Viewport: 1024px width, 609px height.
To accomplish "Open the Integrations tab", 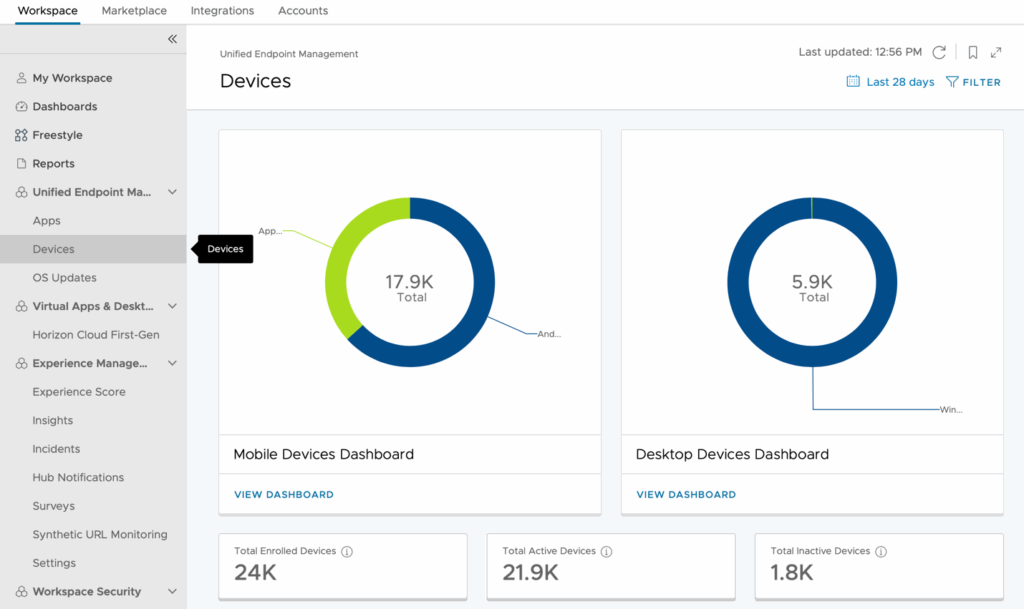I will tap(222, 11).
